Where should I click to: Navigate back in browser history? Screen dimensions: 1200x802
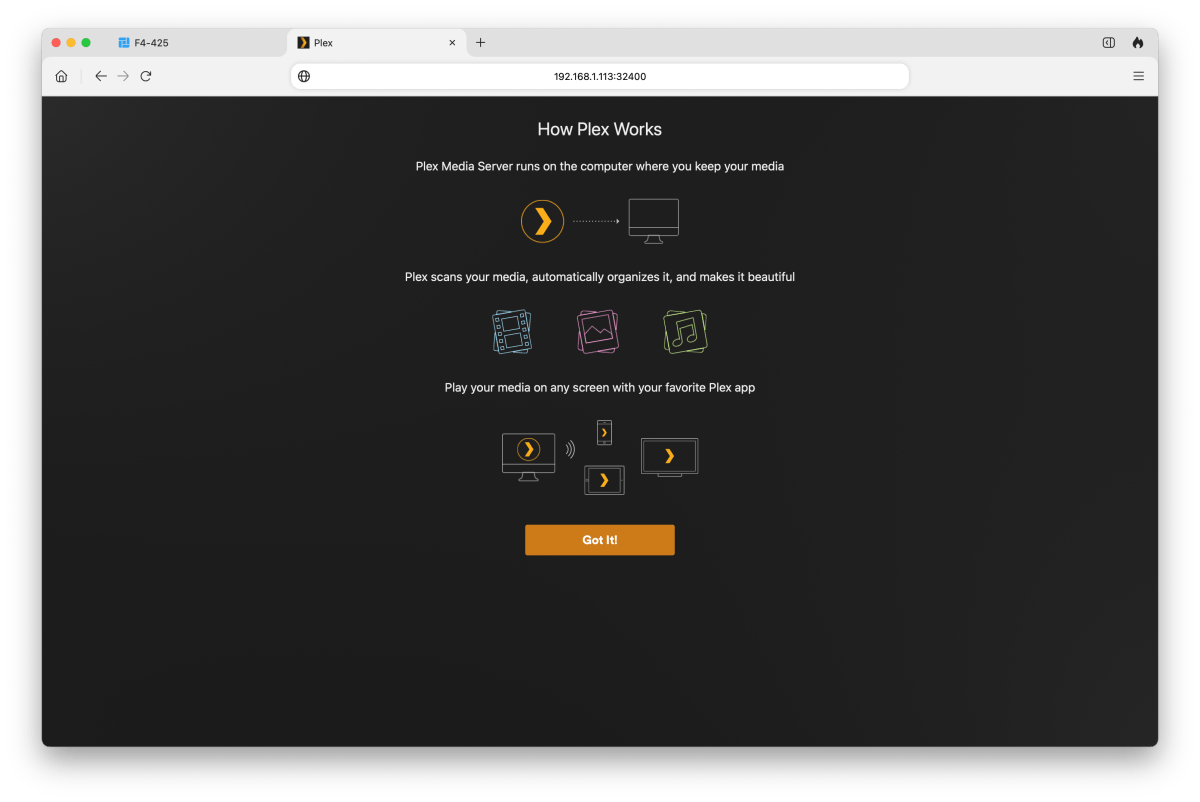coord(101,76)
